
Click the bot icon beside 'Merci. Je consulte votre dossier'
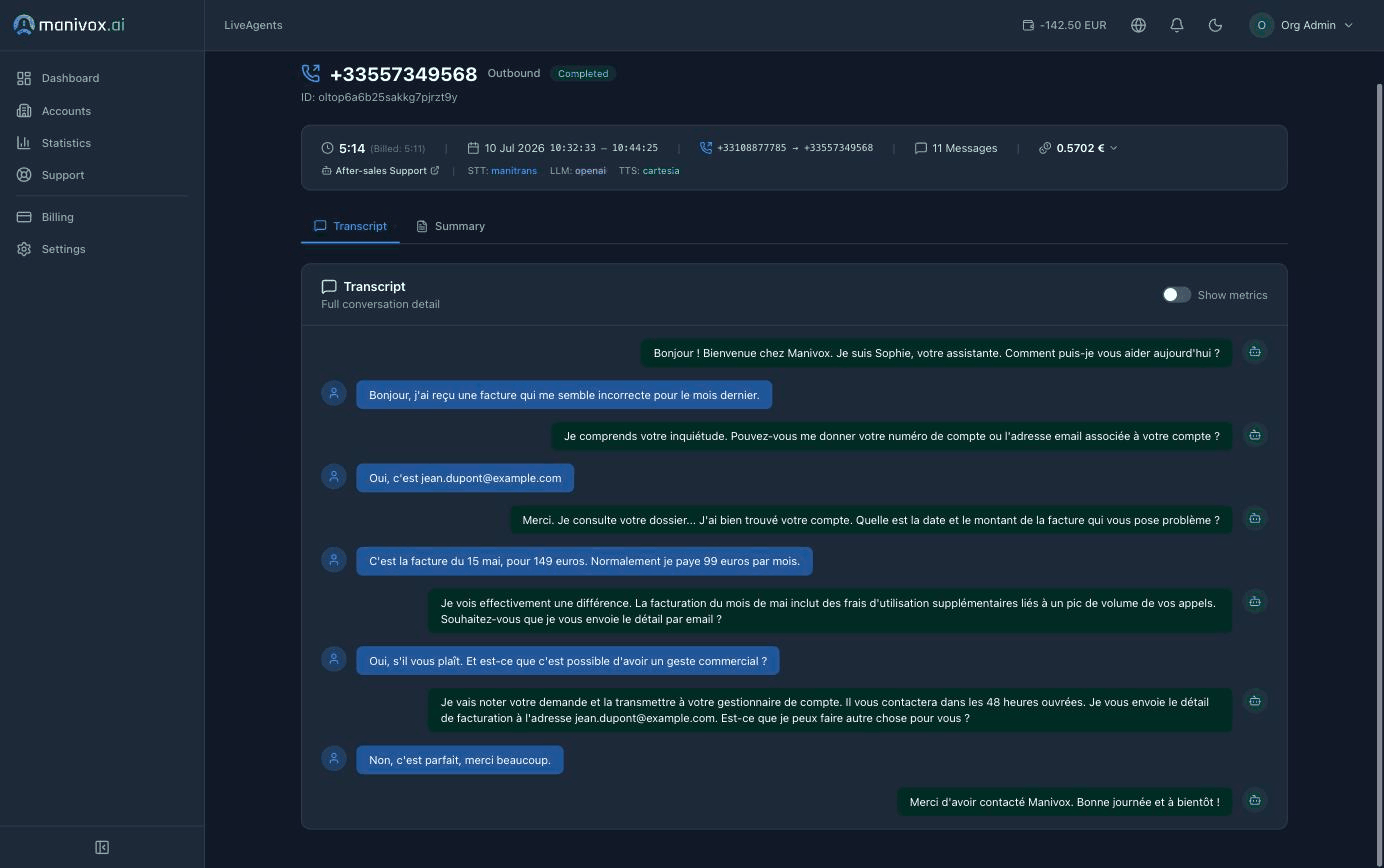[1255, 518]
